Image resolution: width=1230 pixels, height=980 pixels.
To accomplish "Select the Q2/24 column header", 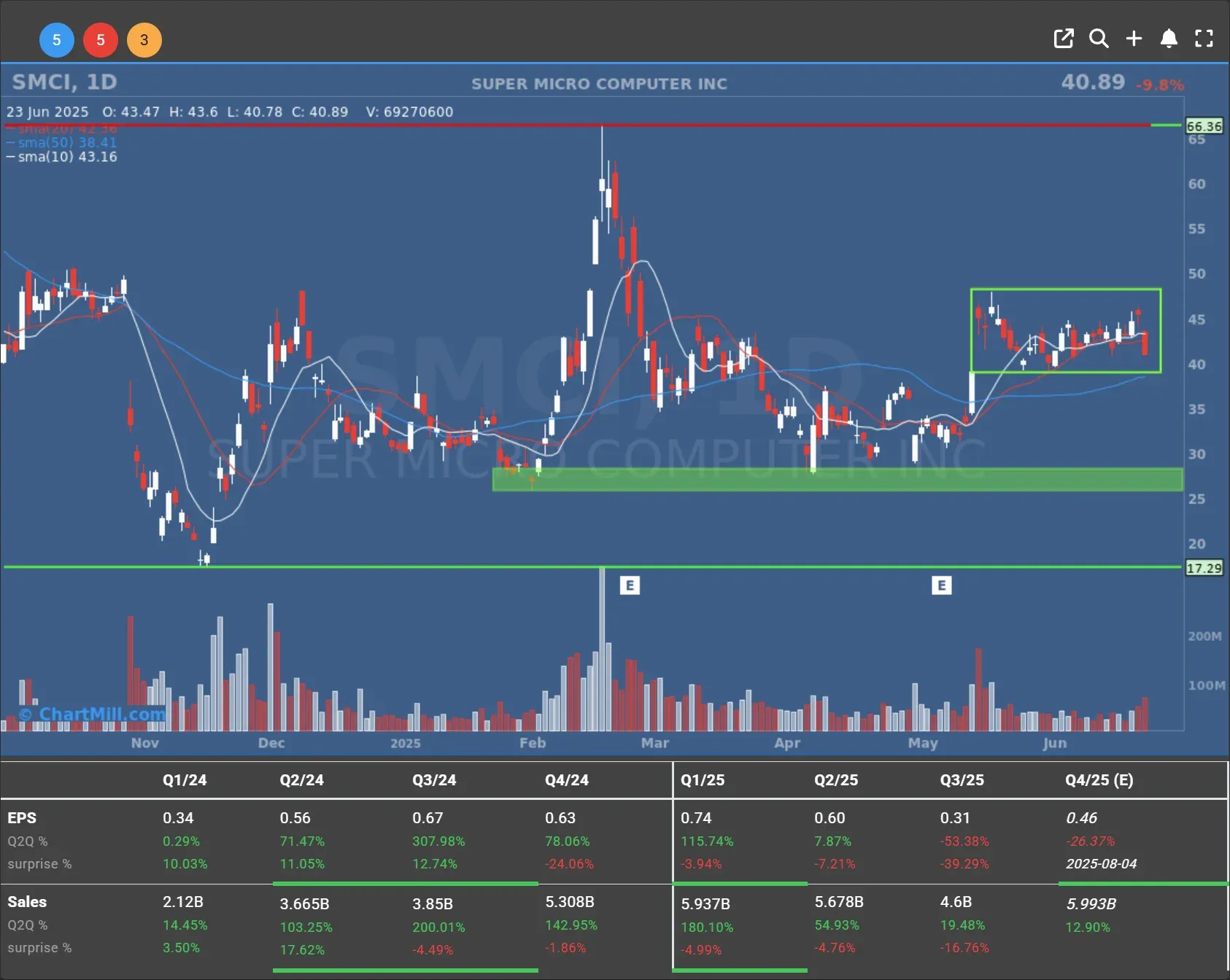I will (301, 779).
